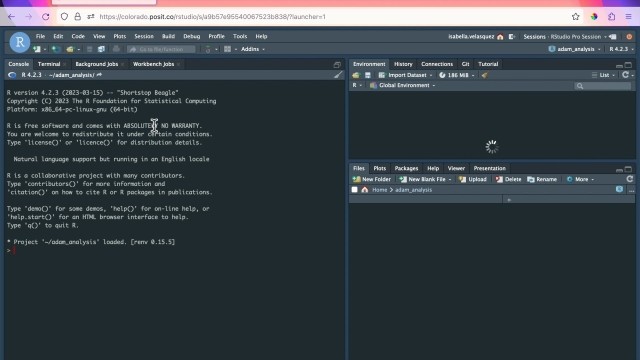Click the Home breadcrumb link
The height and width of the screenshot is (360, 640).
pyautogui.click(x=379, y=190)
